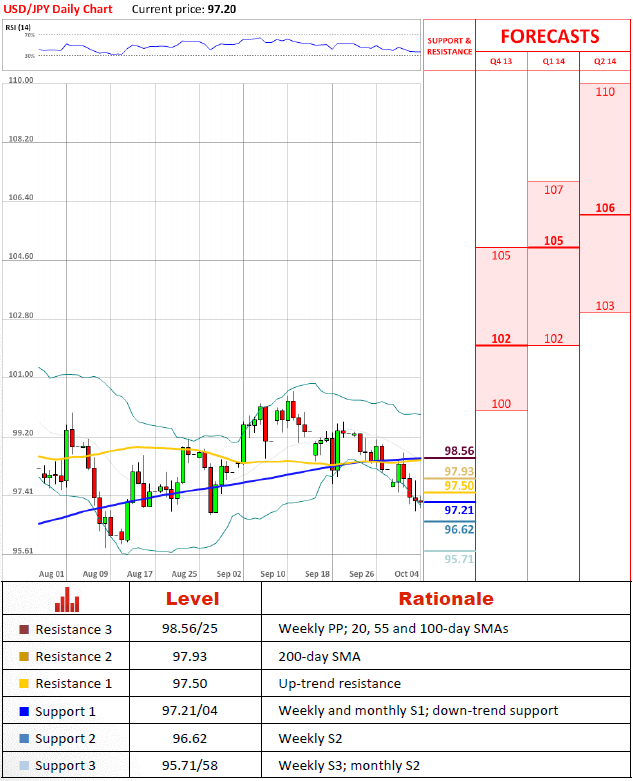Click the 110.00 price axis label
The height and width of the screenshot is (781, 633).
[x=21, y=80]
